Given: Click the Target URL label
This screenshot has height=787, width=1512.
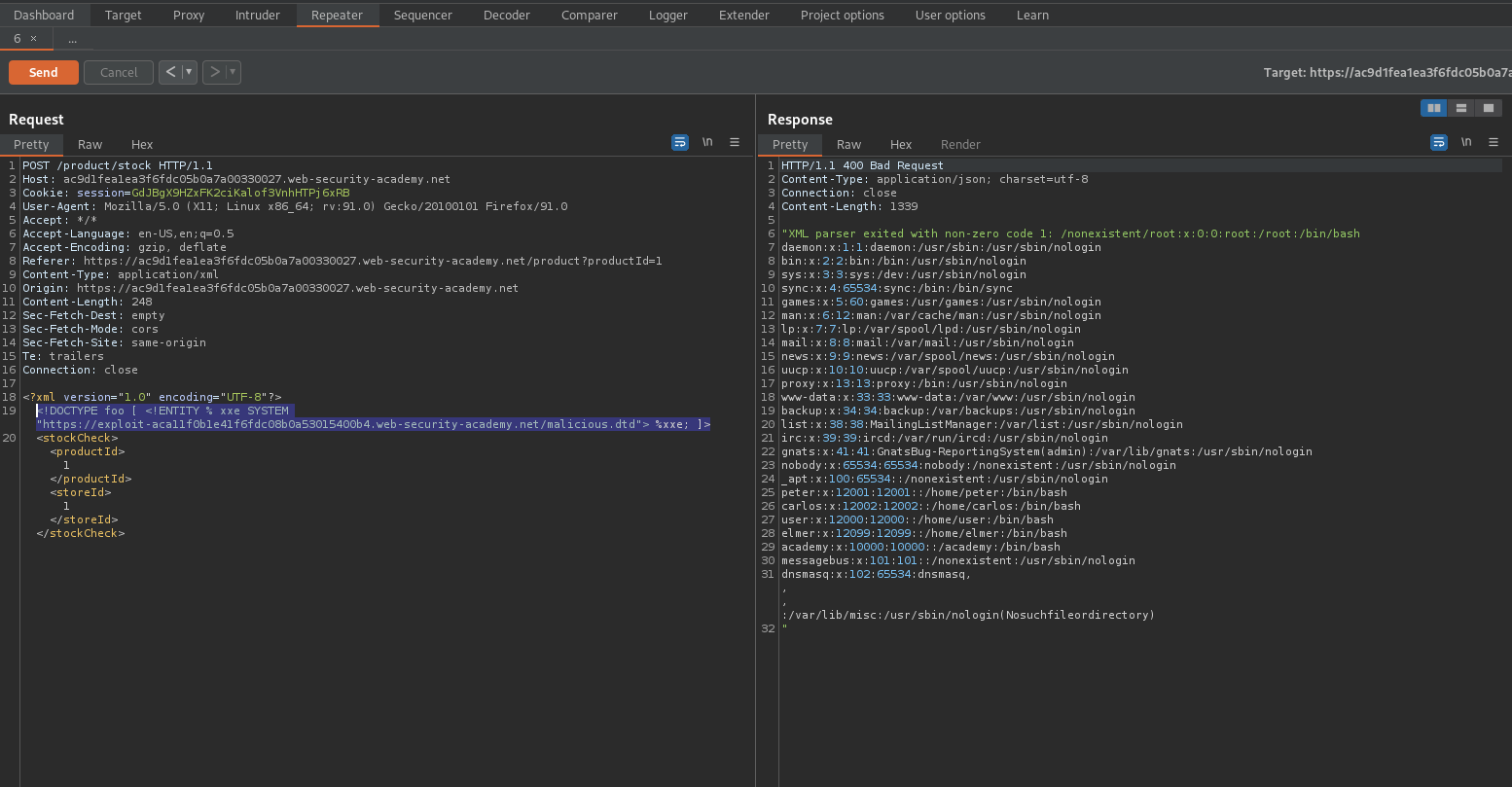Looking at the screenshot, I should (1387, 72).
